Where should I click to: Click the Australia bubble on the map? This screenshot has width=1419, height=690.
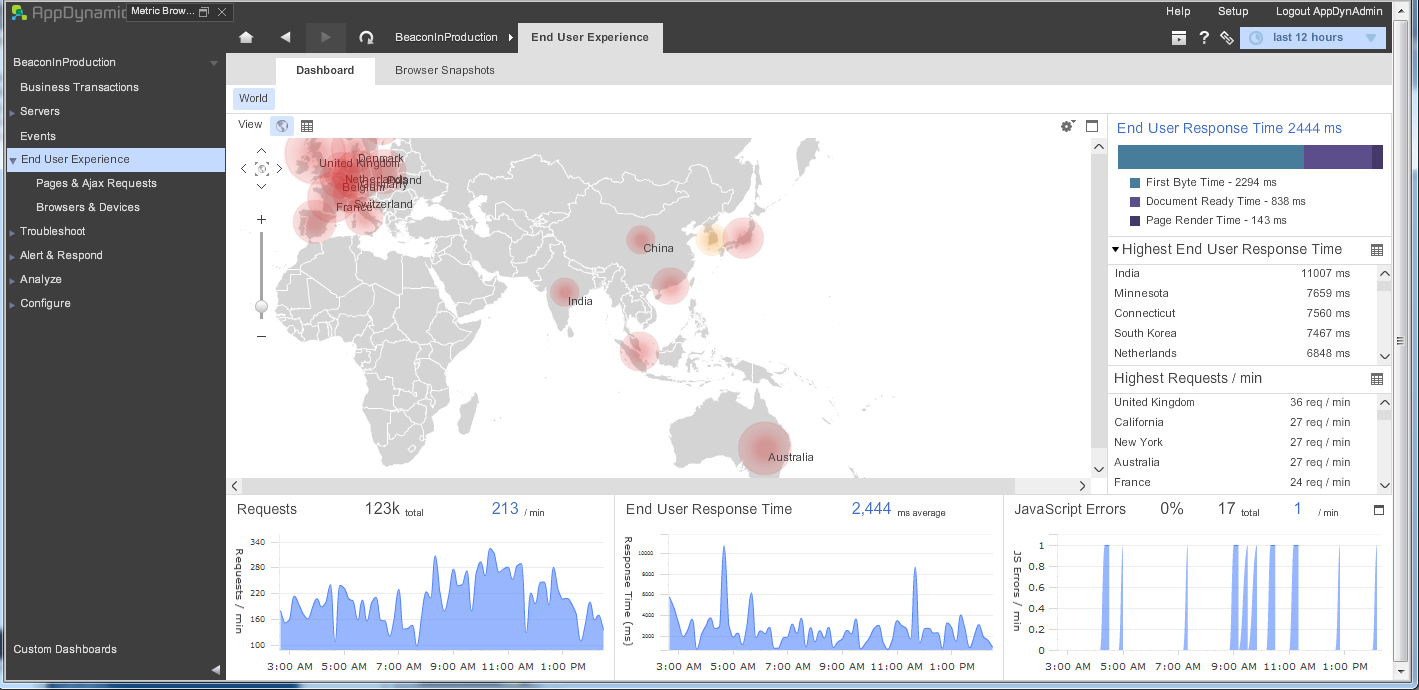point(764,448)
